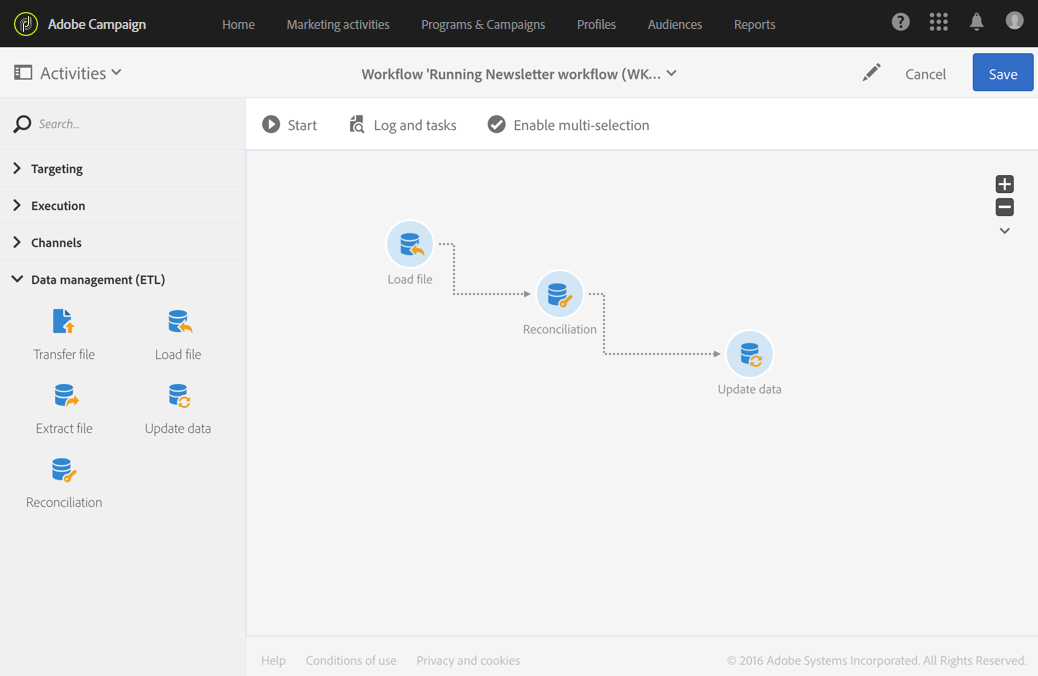Screen dimensions: 1038x676
Task: Open the help question mark icon
Action: pyautogui.click(x=900, y=22)
